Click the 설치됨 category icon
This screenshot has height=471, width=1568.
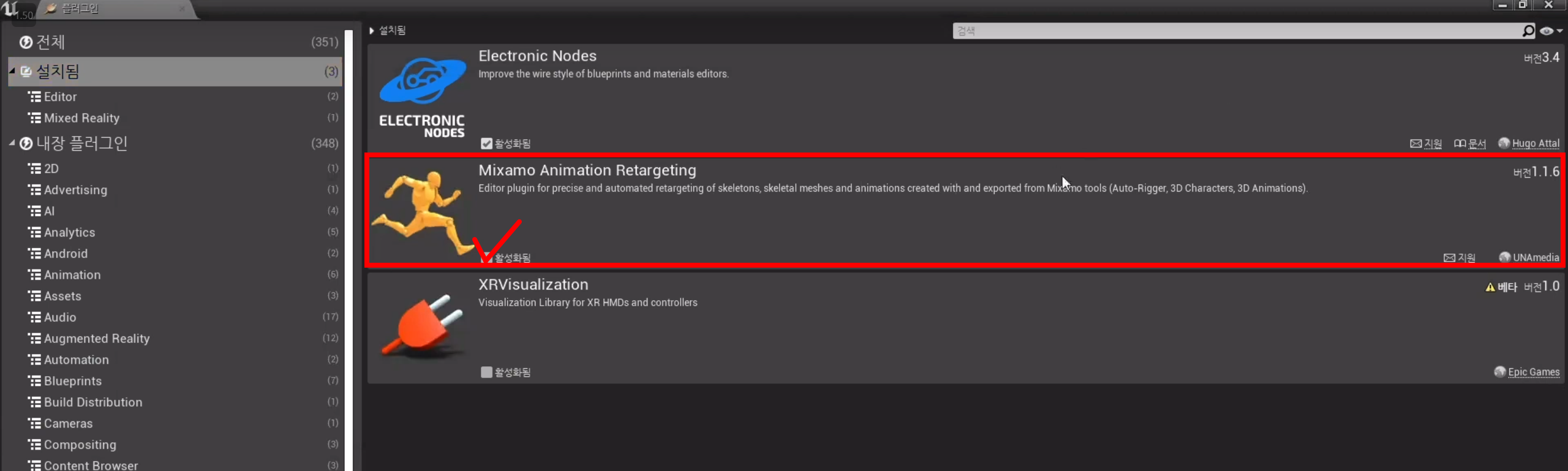26,72
